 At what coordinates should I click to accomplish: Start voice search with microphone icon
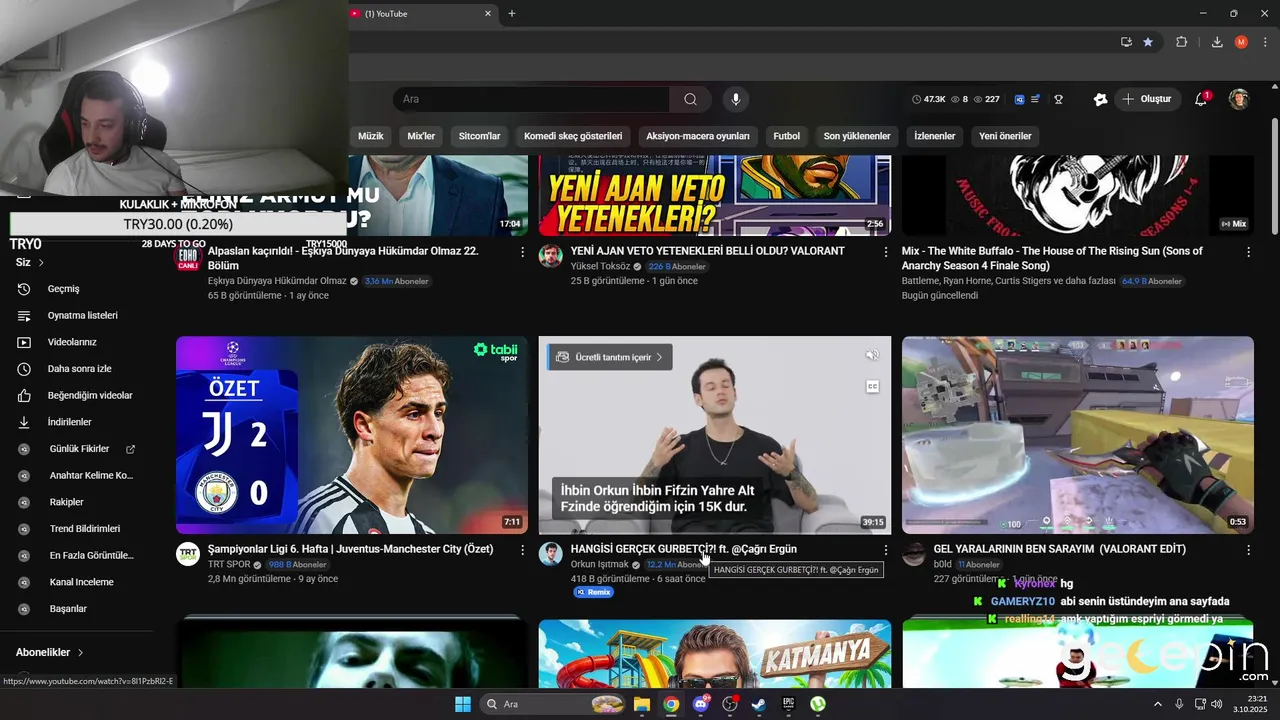click(x=736, y=99)
